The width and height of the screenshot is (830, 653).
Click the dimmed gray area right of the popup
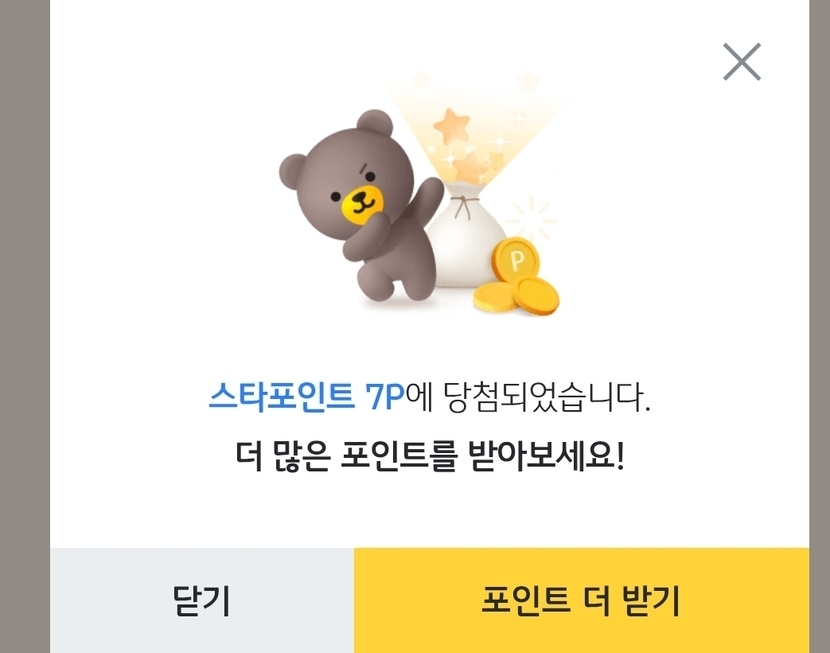pyautogui.click(x=819, y=326)
